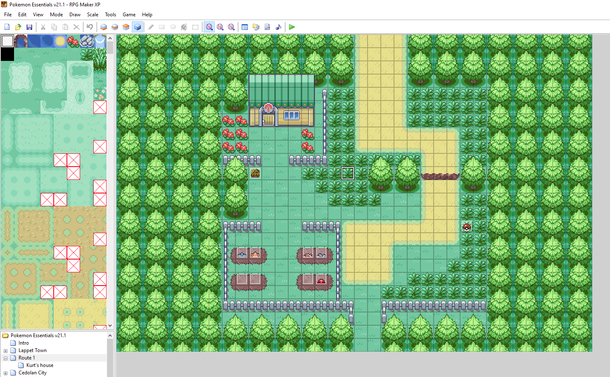
Task: Collapse the Route 1 map tree node
Action: (5, 358)
